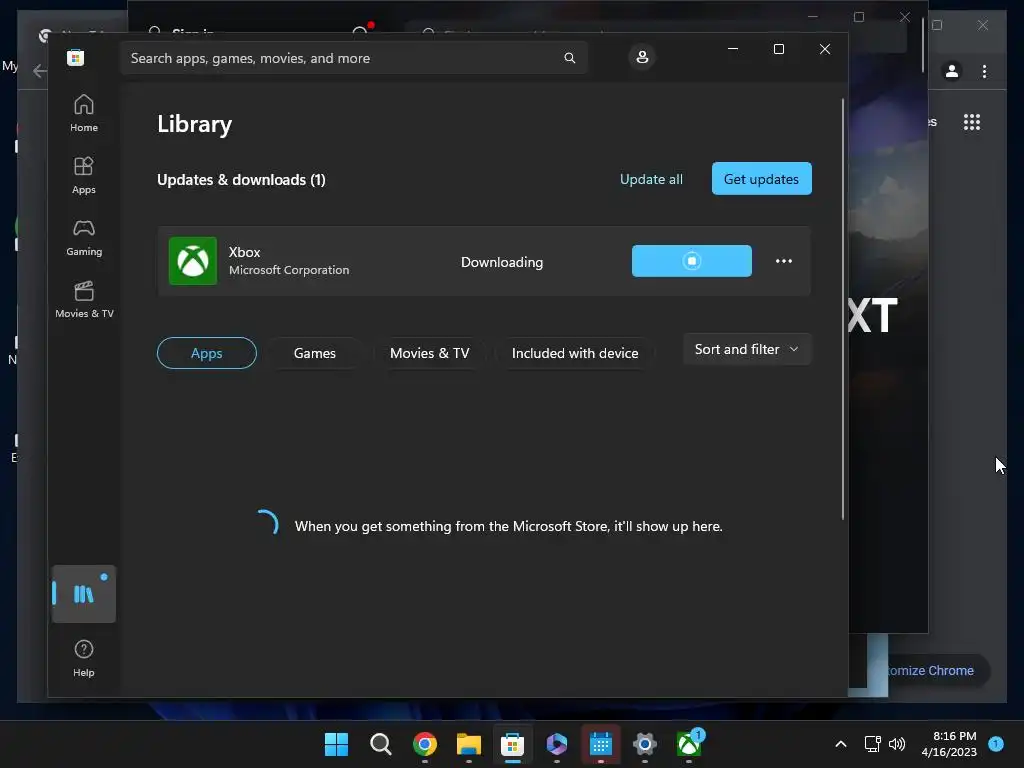This screenshot has width=1024, height=768.
Task: Open more options for Xbox download
Action: pos(784,261)
